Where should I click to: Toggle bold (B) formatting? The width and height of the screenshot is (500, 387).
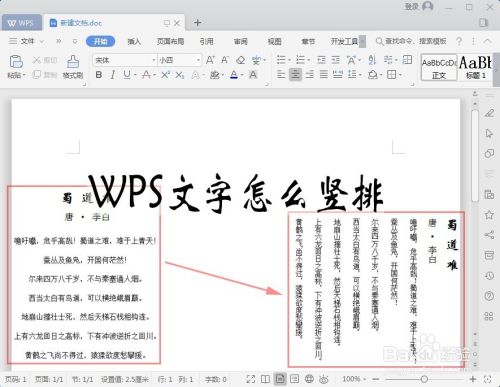click(99, 74)
